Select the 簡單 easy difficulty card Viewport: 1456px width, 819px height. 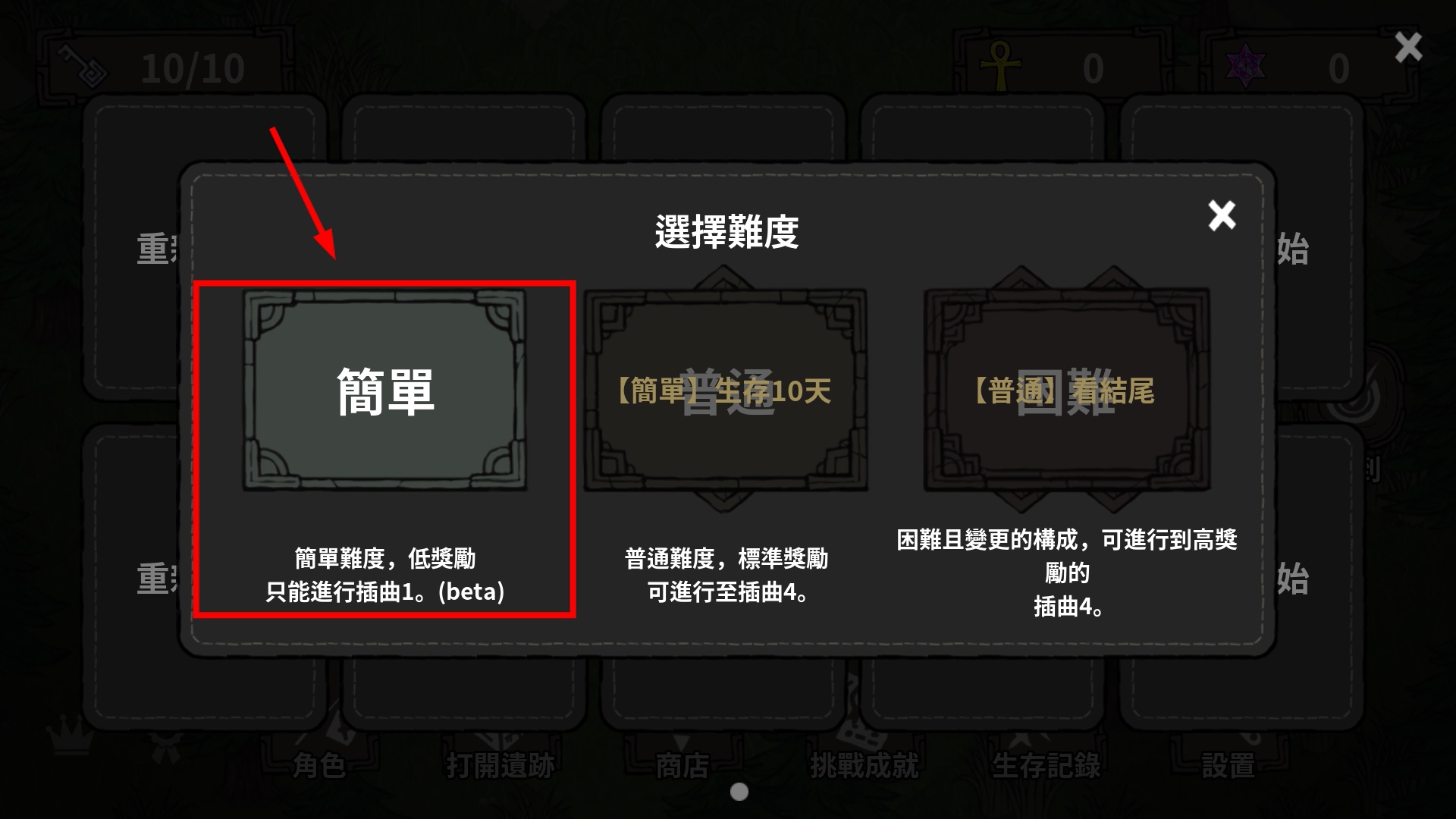pyautogui.click(x=384, y=390)
